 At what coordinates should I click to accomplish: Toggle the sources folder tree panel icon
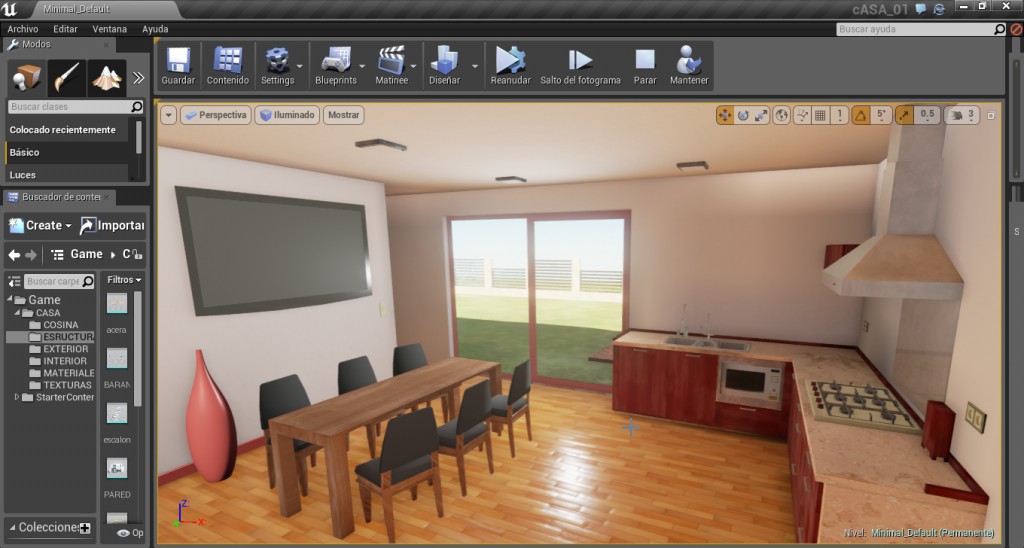pos(14,282)
